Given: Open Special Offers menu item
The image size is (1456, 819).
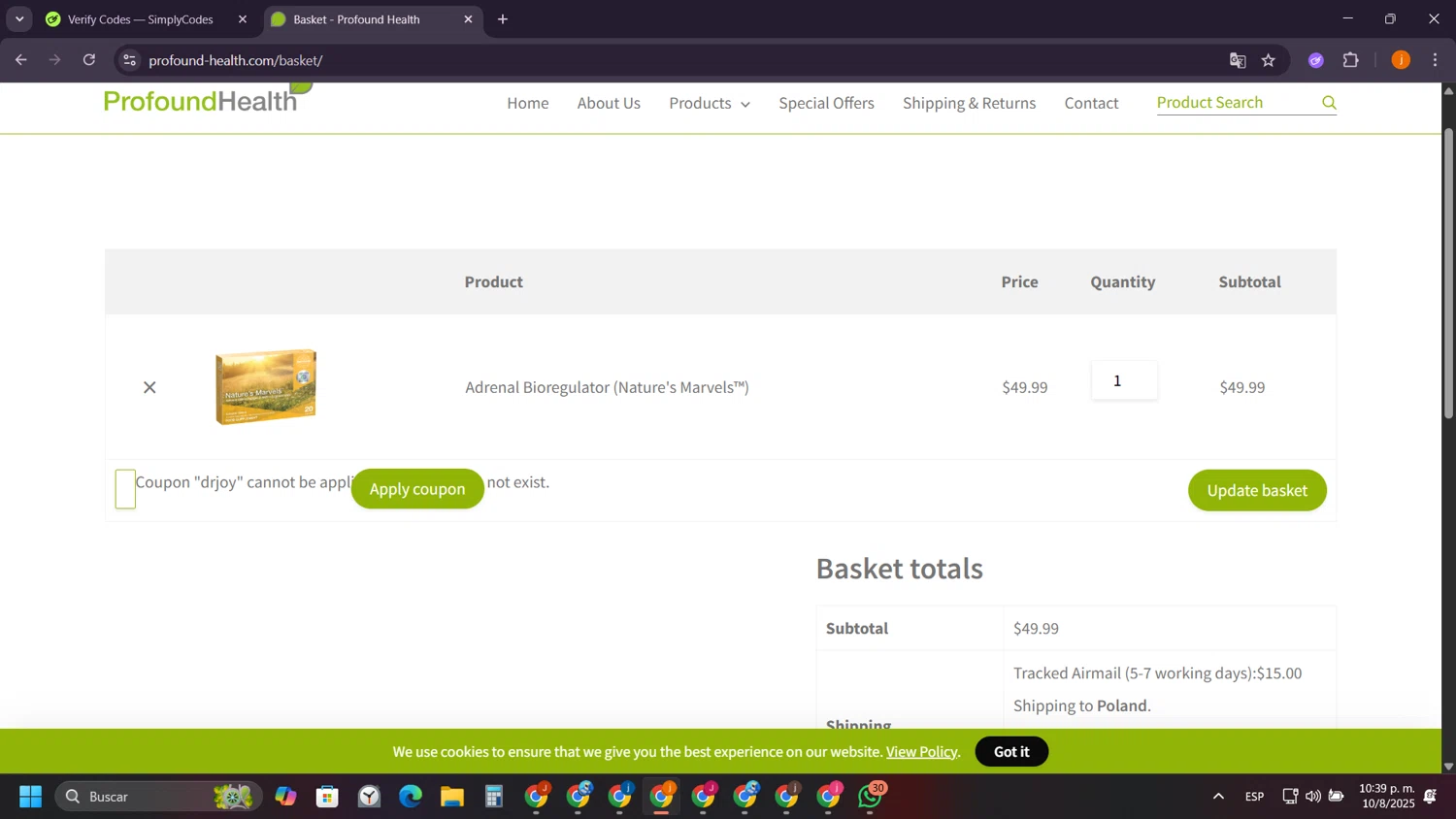Looking at the screenshot, I should [x=826, y=103].
